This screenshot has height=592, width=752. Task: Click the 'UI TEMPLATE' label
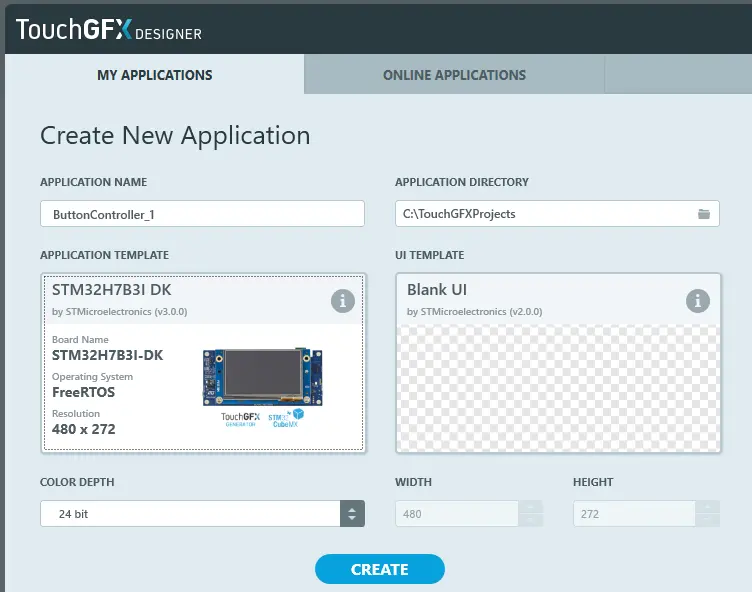430,255
